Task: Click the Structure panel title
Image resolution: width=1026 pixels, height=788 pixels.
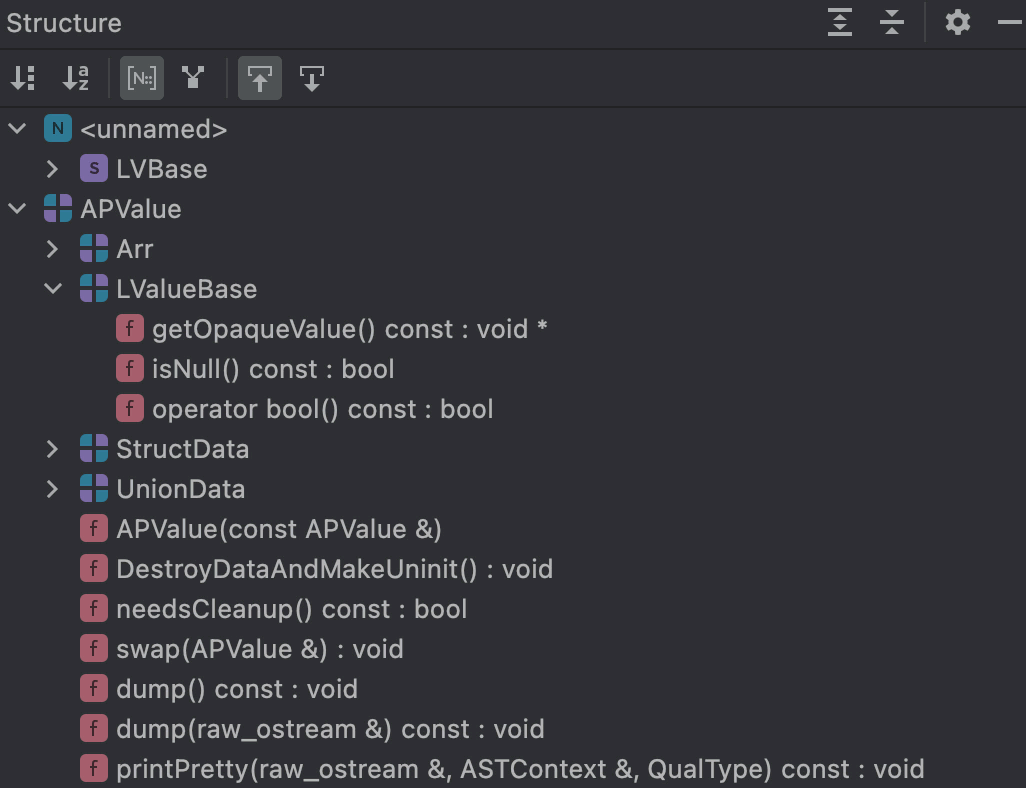Action: (64, 22)
